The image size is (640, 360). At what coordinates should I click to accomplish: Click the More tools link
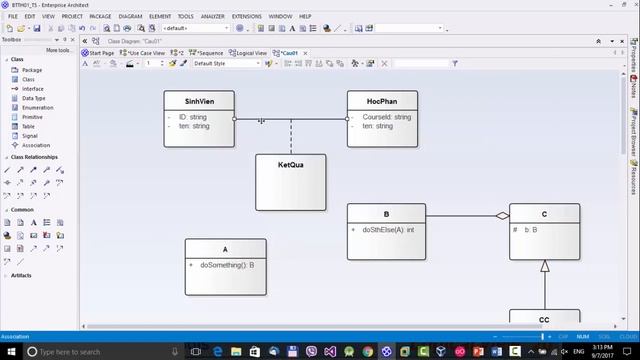coord(58,50)
